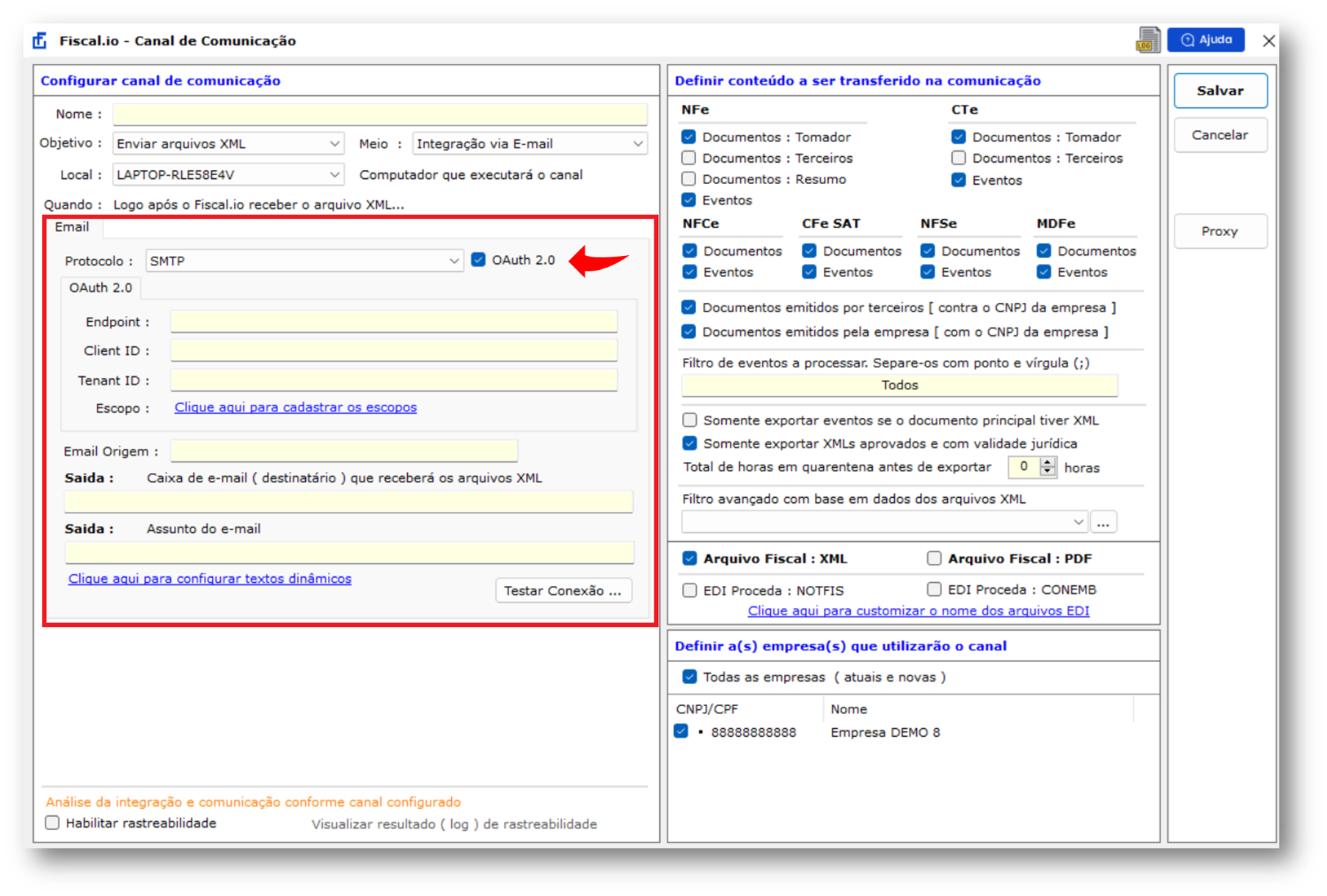The width and height of the screenshot is (1327, 896).
Task: Toggle Todas as empresas checkbox
Action: point(690,677)
